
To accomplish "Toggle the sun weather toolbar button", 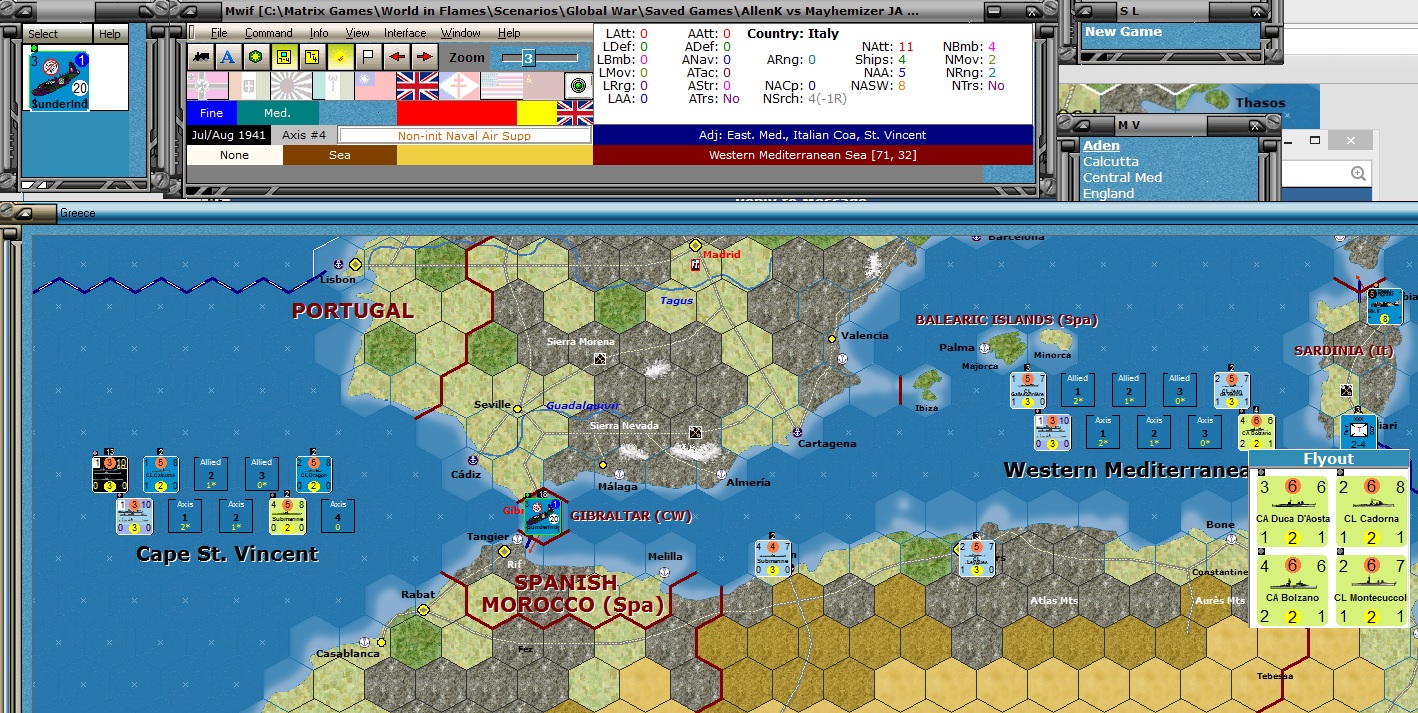I will pos(340,56).
